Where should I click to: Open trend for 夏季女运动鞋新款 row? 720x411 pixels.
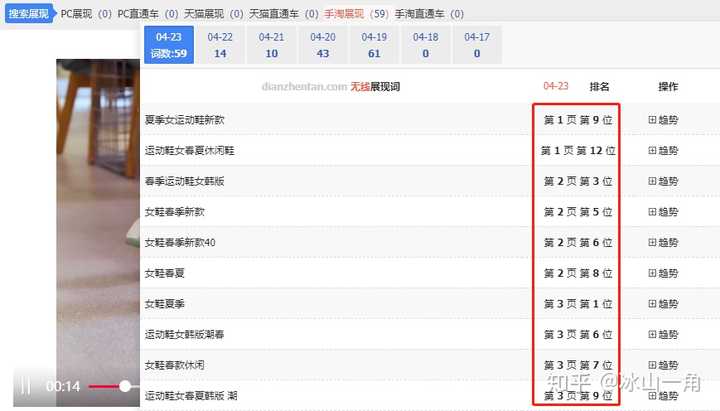663,120
